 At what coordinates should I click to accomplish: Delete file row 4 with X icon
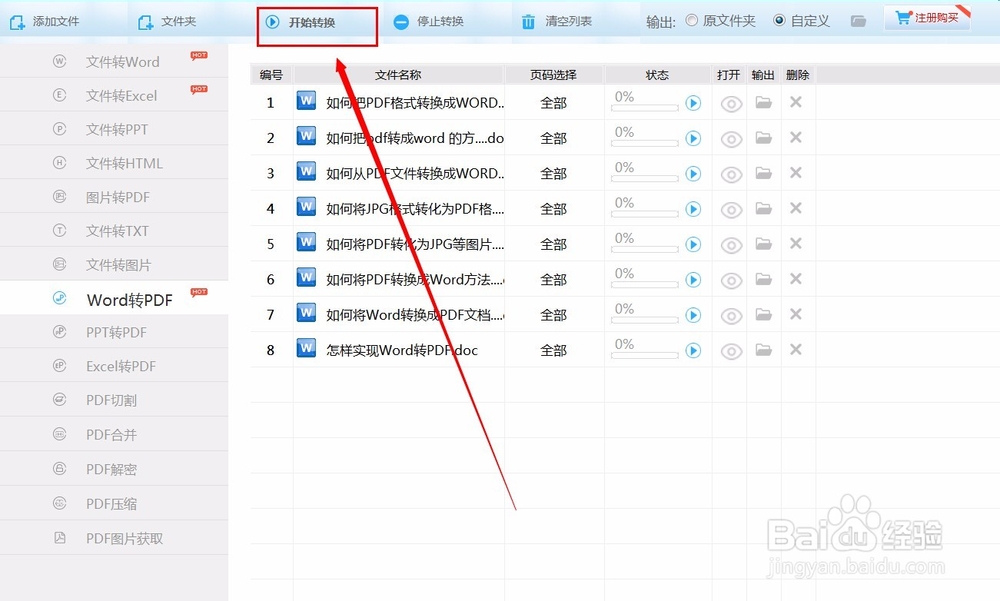pyautogui.click(x=795, y=209)
